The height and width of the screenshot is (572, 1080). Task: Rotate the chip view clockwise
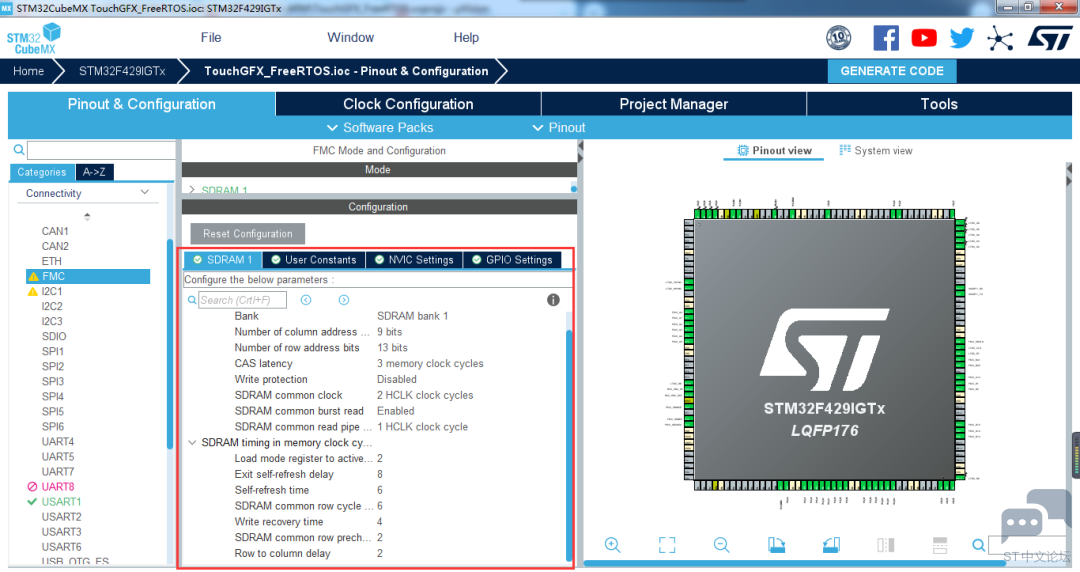coord(777,545)
